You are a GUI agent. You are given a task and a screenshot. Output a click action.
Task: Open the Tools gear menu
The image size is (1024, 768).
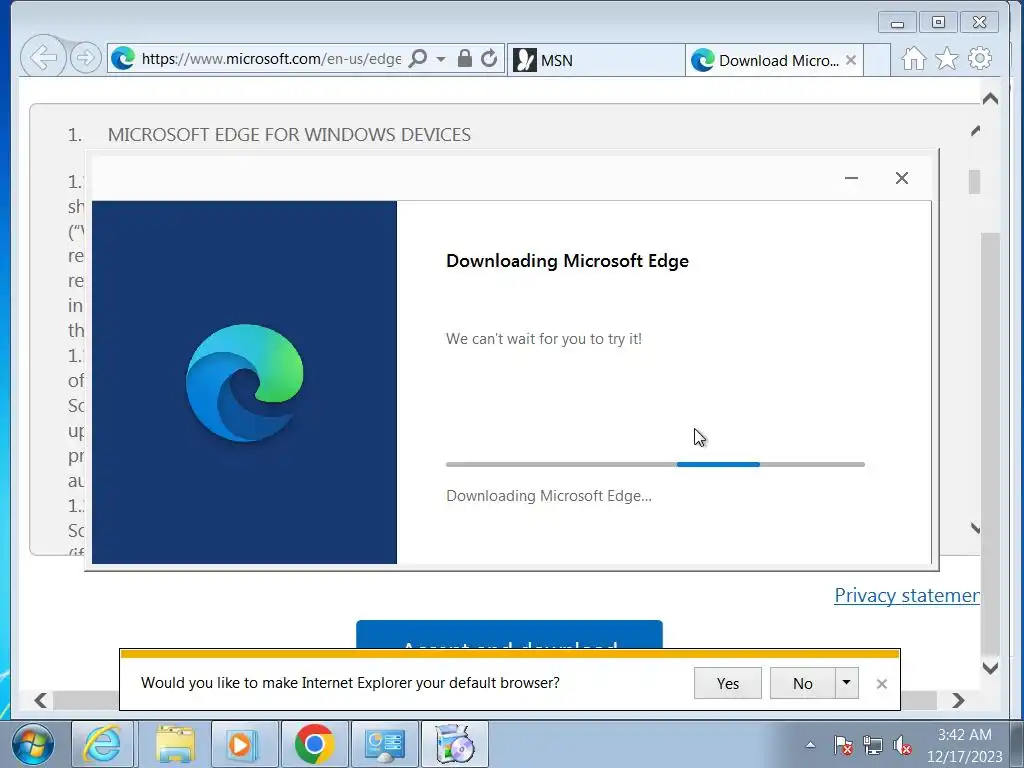point(980,59)
